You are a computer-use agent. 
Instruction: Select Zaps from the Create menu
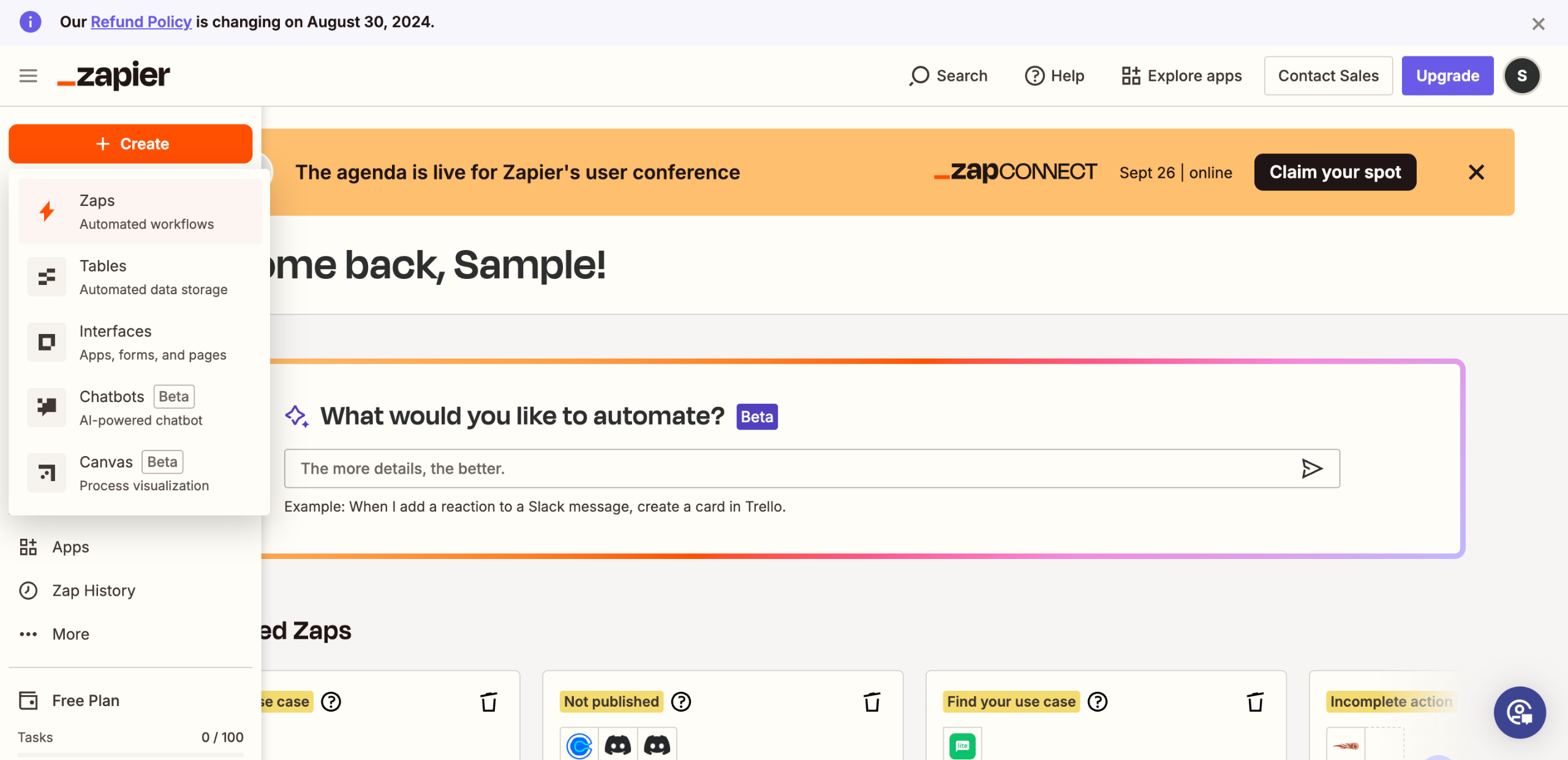pos(140,211)
